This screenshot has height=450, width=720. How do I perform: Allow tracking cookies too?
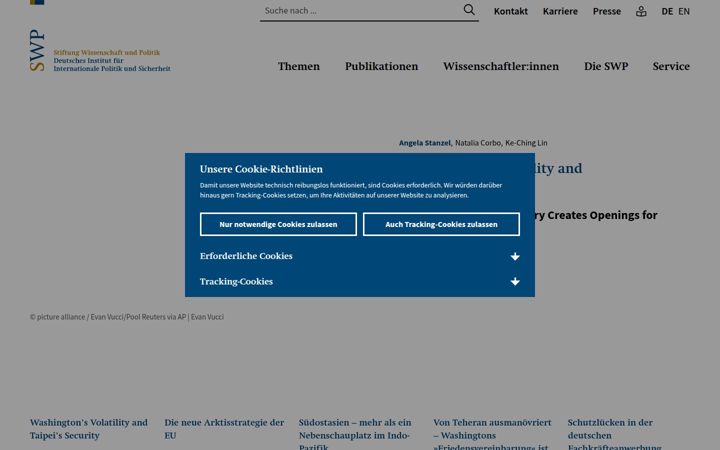tap(441, 224)
